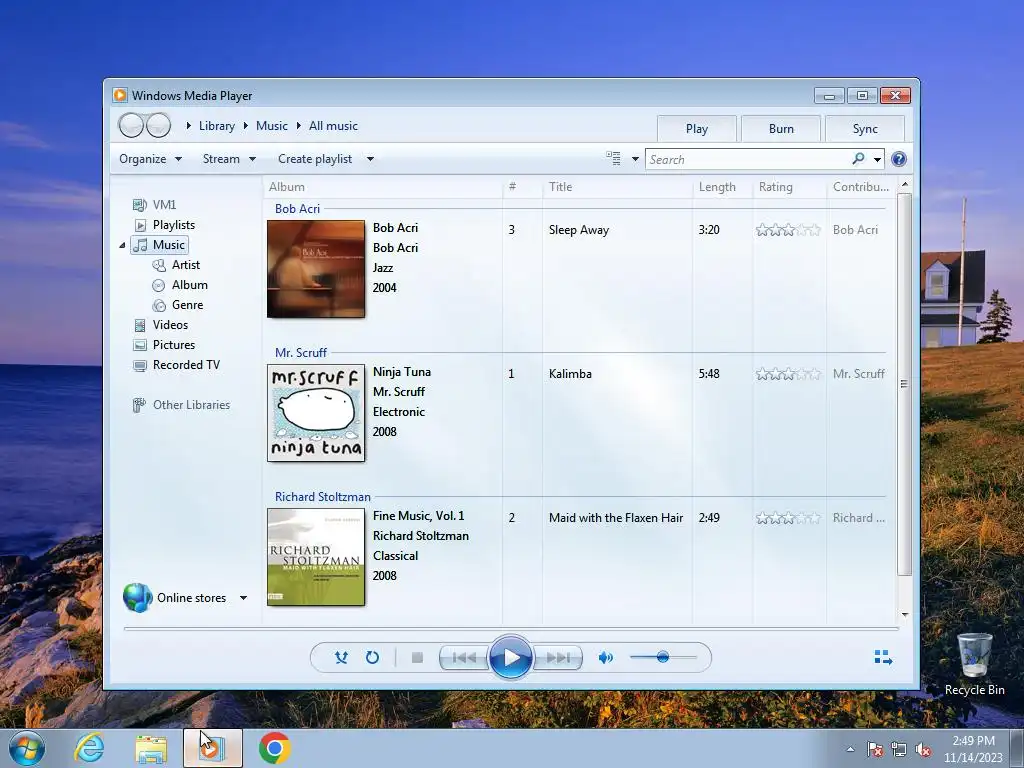This screenshot has height=768, width=1024.
Task: Open the Windows Start menu
Action: pos(27,748)
